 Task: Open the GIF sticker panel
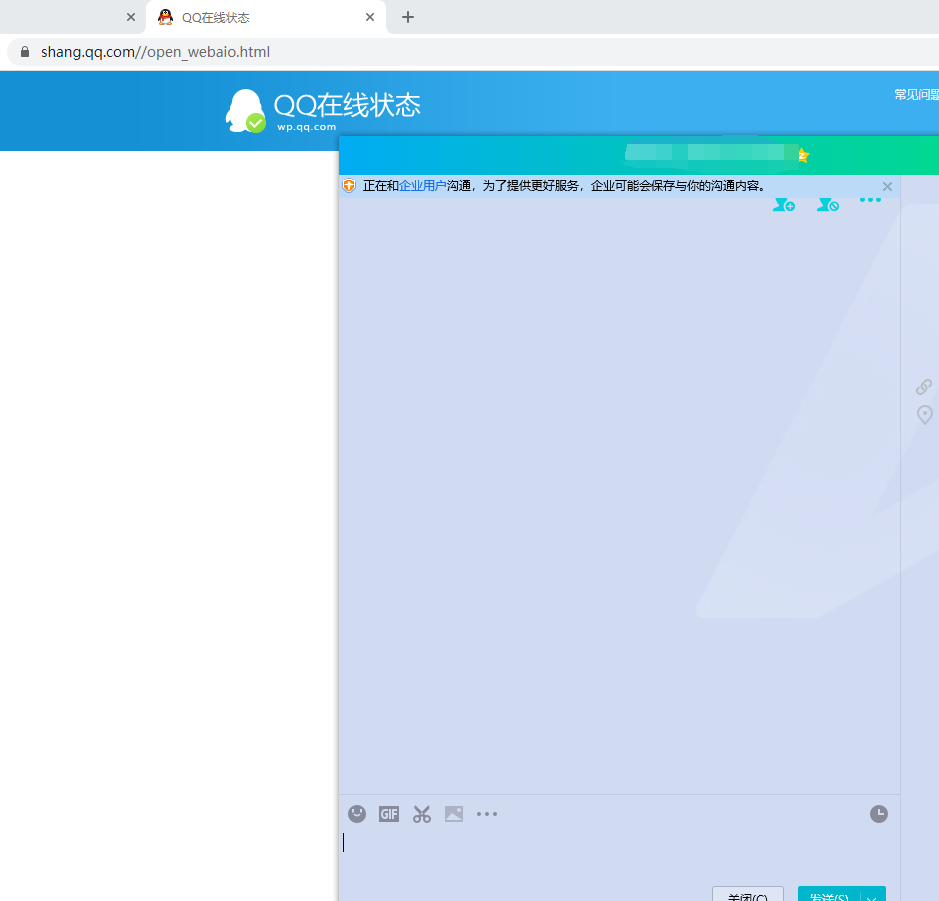click(389, 814)
